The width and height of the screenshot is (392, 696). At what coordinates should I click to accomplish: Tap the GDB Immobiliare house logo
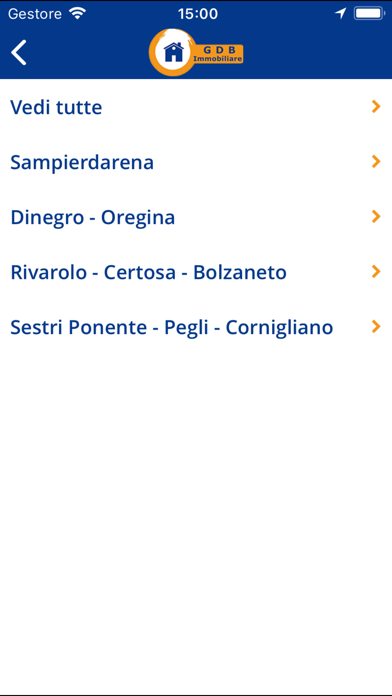[x=196, y=52]
